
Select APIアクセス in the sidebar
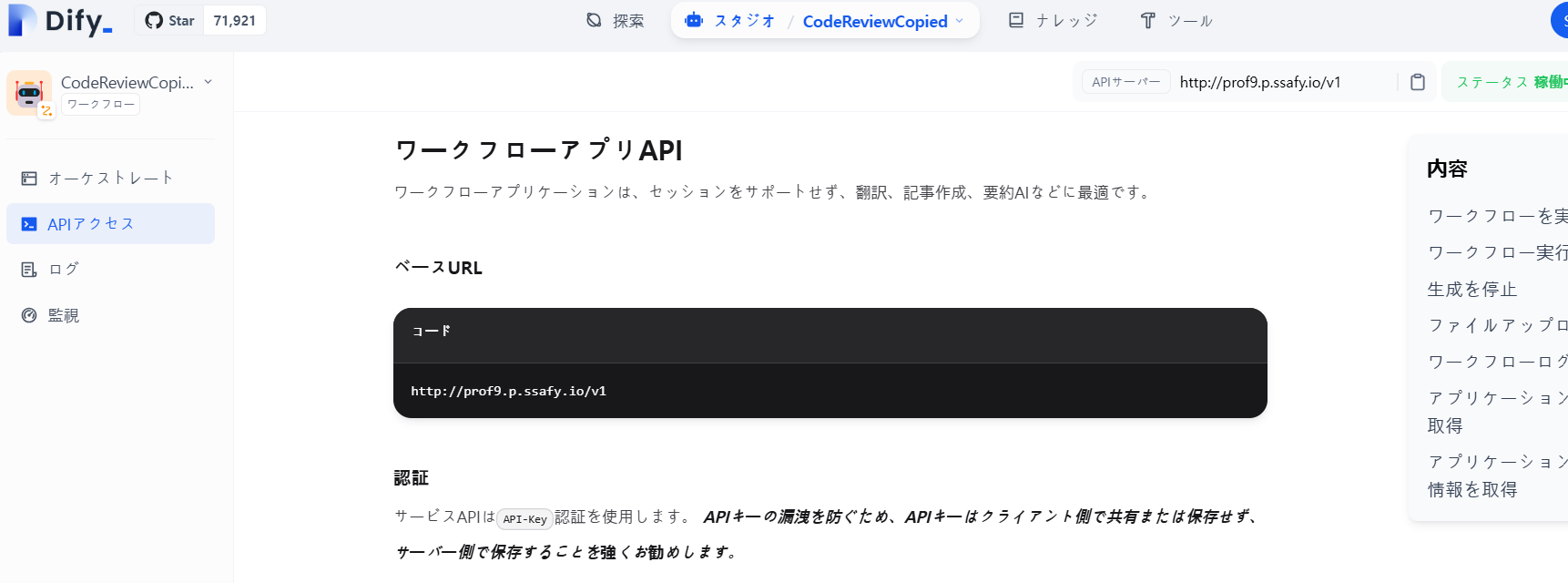pos(91,223)
